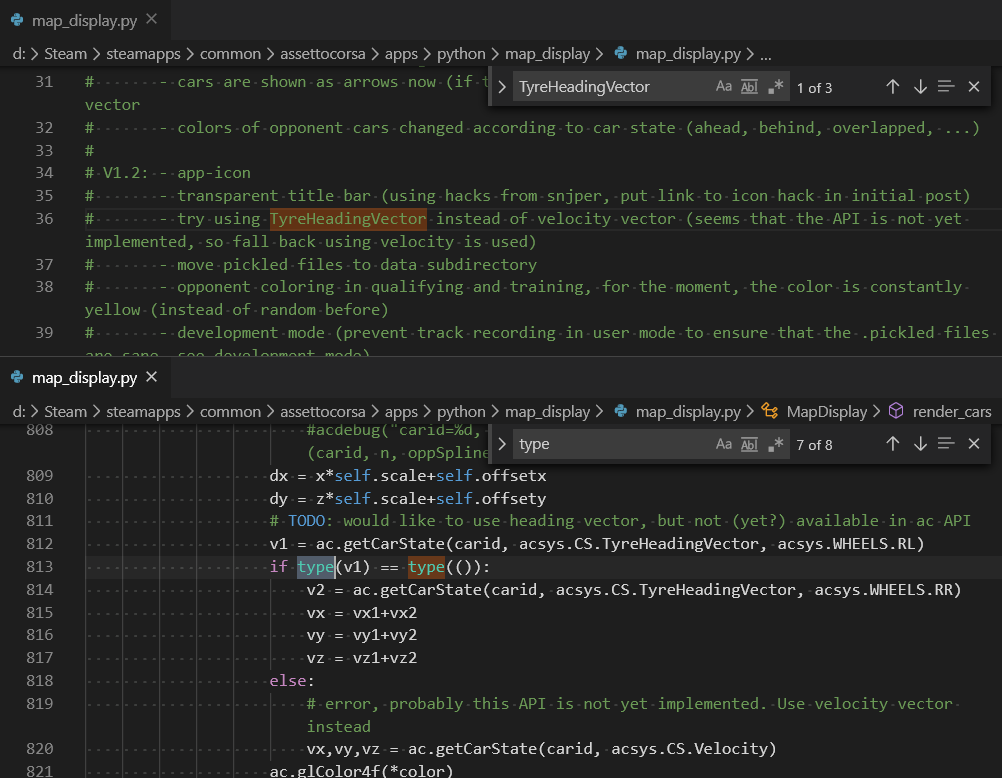Viewport: 1002px width, 778px height.
Task: Click the method cube icon beside render_cars
Action: (x=896, y=411)
